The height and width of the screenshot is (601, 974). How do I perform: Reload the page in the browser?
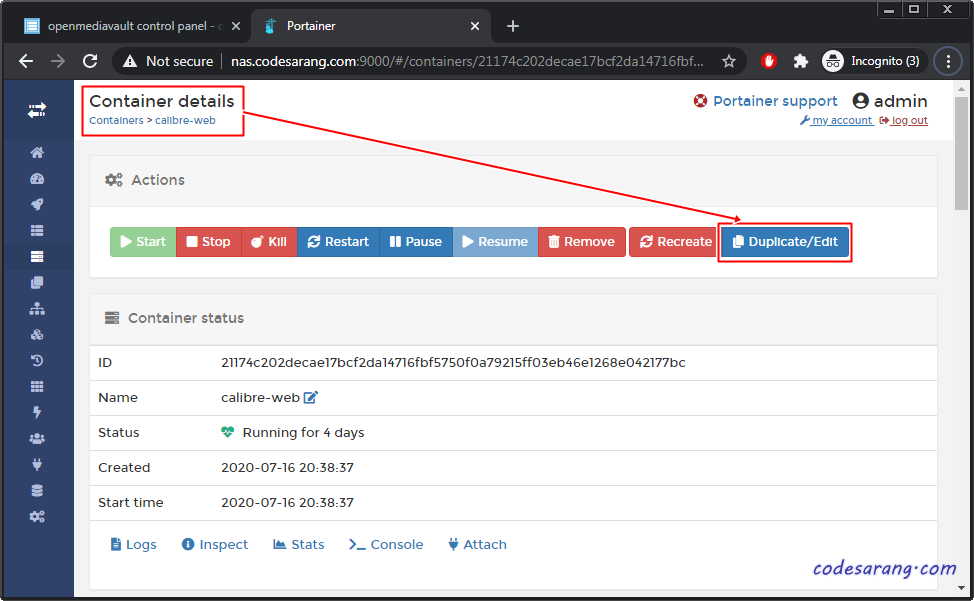90,61
